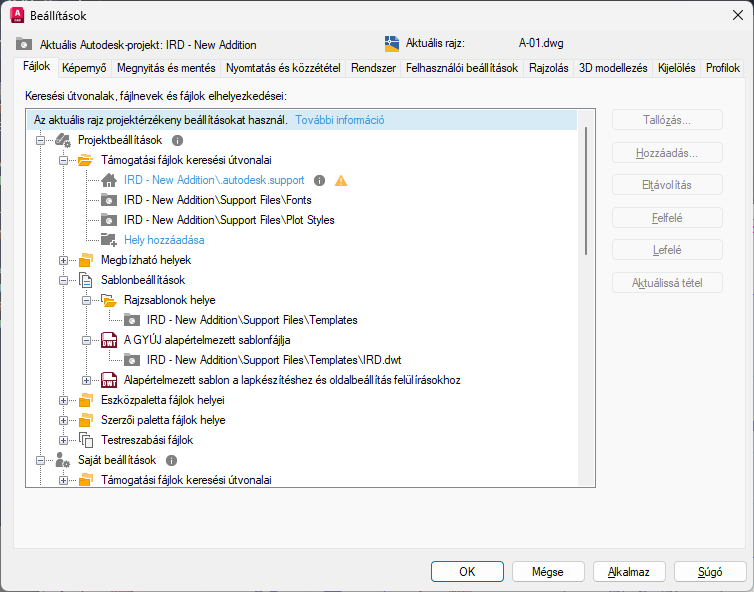This screenshot has height=592, width=754.
Task: Collapse the Projektbeállítások tree node
Action: pyautogui.click(x=41, y=140)
